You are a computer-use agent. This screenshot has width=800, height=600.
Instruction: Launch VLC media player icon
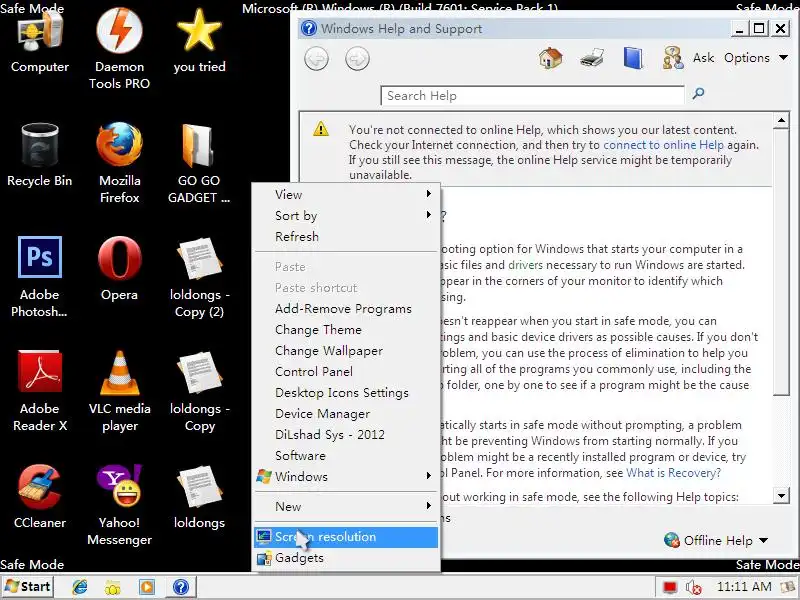coord(119,391)
